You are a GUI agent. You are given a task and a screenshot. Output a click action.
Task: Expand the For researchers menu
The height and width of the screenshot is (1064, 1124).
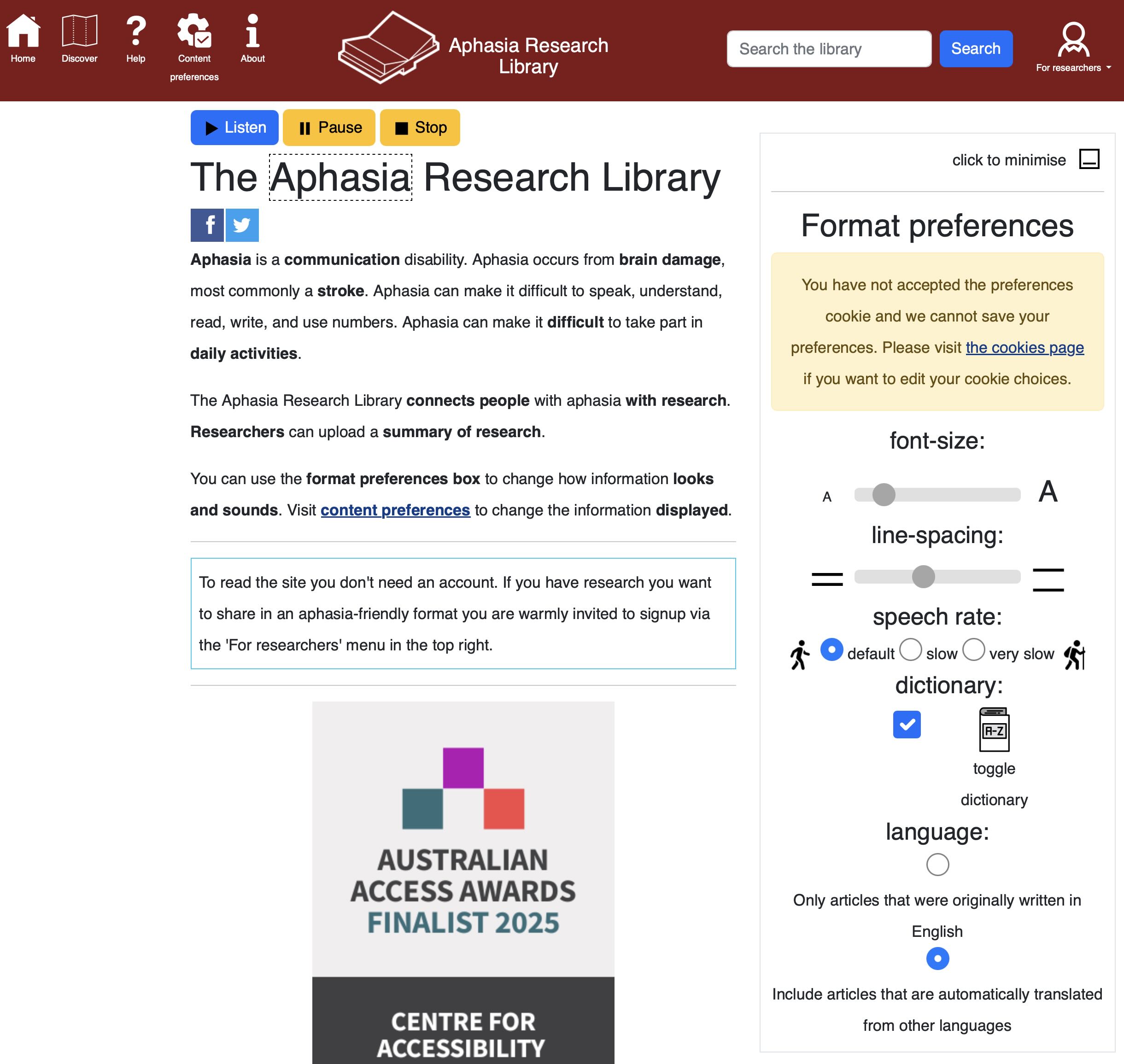tap(1073, 48)
